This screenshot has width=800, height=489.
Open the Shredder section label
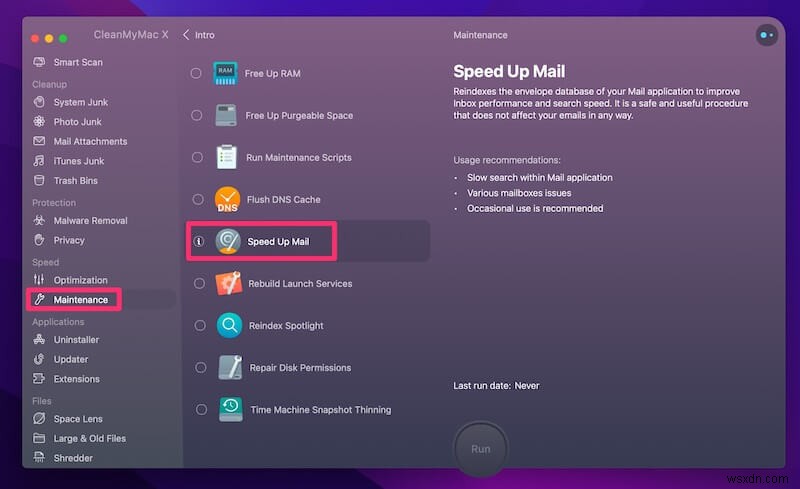(x=73, y=458)
